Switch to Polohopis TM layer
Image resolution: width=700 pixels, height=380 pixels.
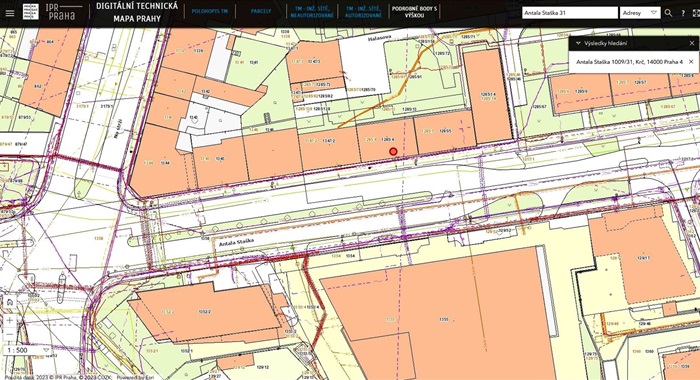(x=209, y=11)
